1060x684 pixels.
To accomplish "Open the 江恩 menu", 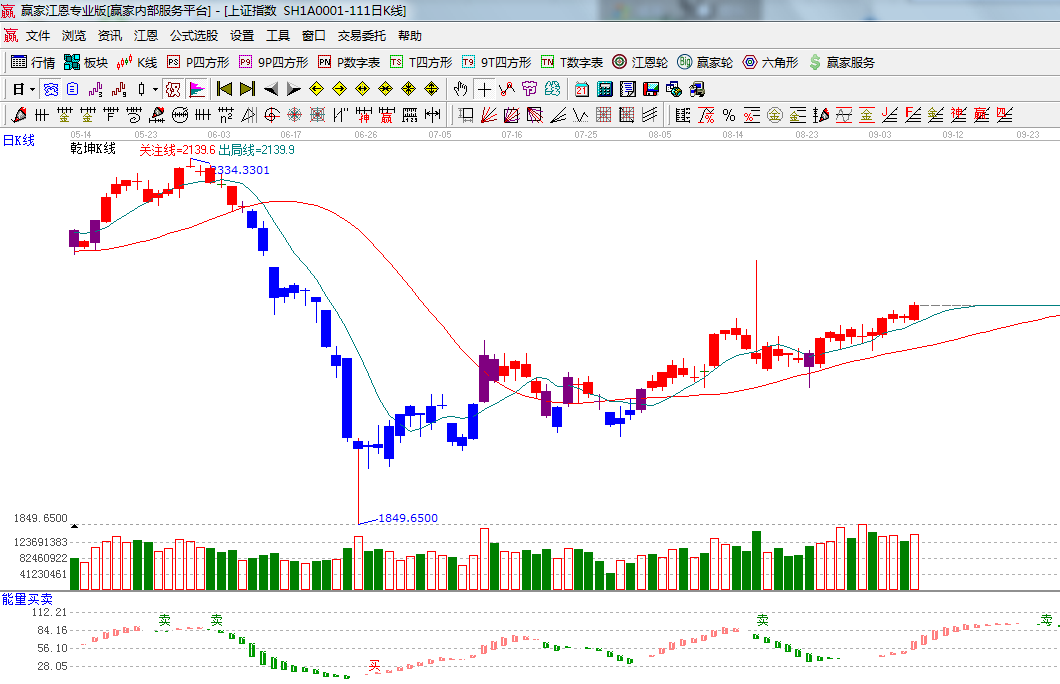I will [146, 35].
